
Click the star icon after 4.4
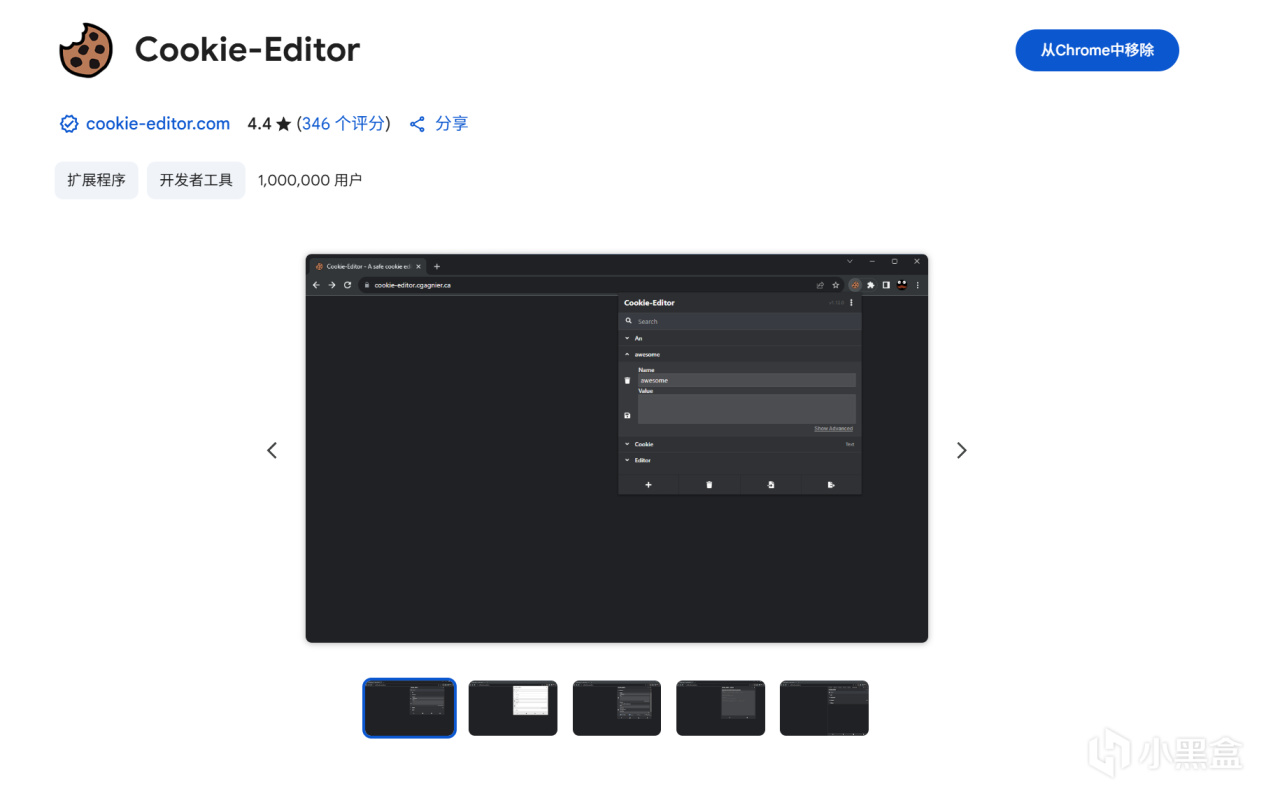[284, 124]
